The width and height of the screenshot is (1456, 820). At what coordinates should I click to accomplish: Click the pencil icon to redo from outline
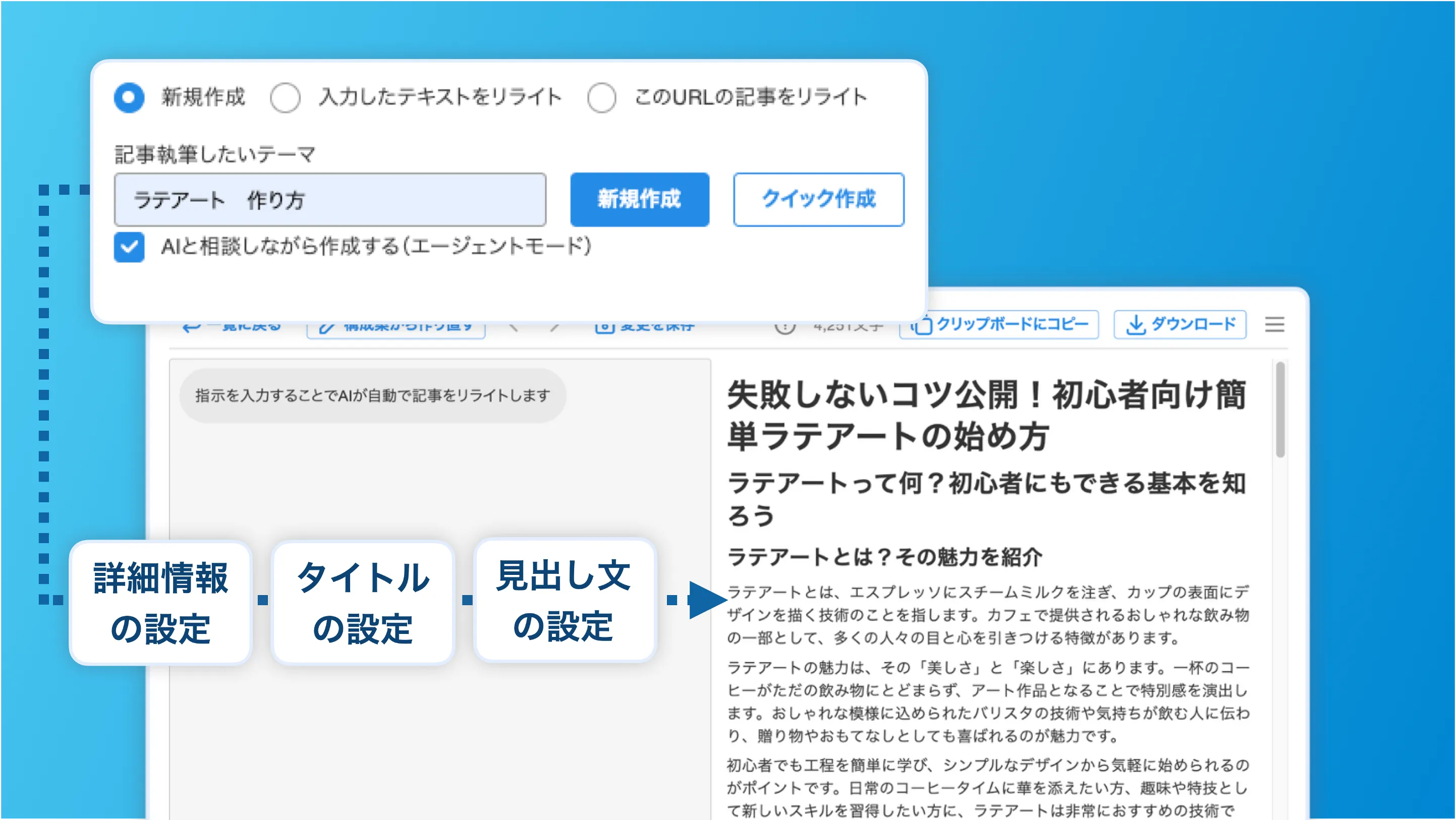click(x=326, y=328)
